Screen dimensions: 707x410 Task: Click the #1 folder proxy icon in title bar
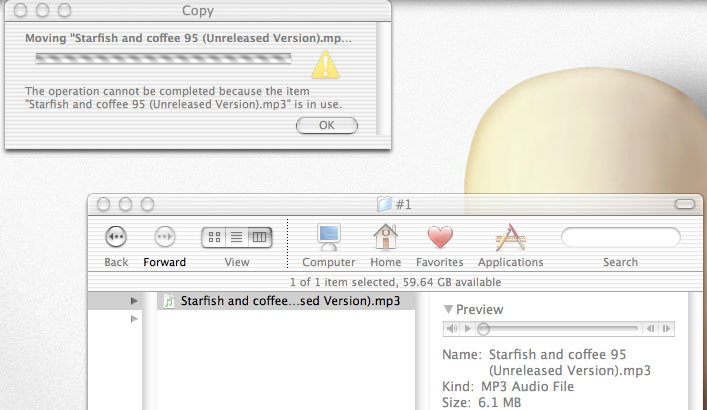pos(384,204)
